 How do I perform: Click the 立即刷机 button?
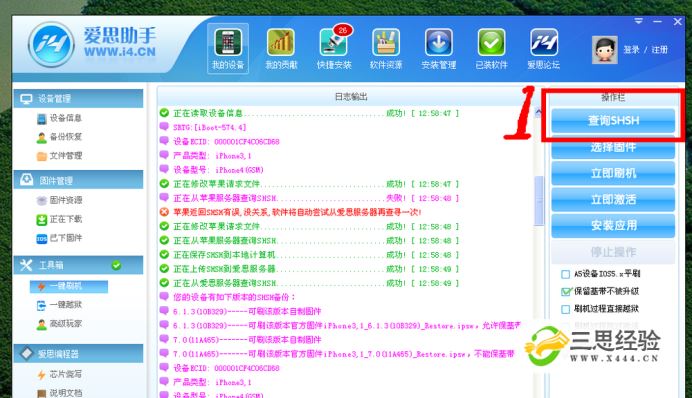click(613, 173)
